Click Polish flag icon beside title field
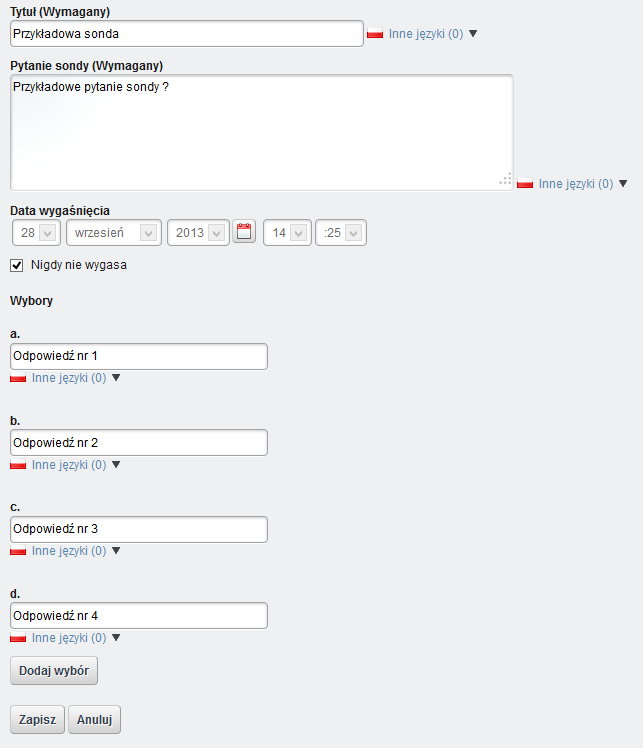Image resolution: width=643 pixels, height=748 pixels. pyautogui.click(x=375, y=33)
